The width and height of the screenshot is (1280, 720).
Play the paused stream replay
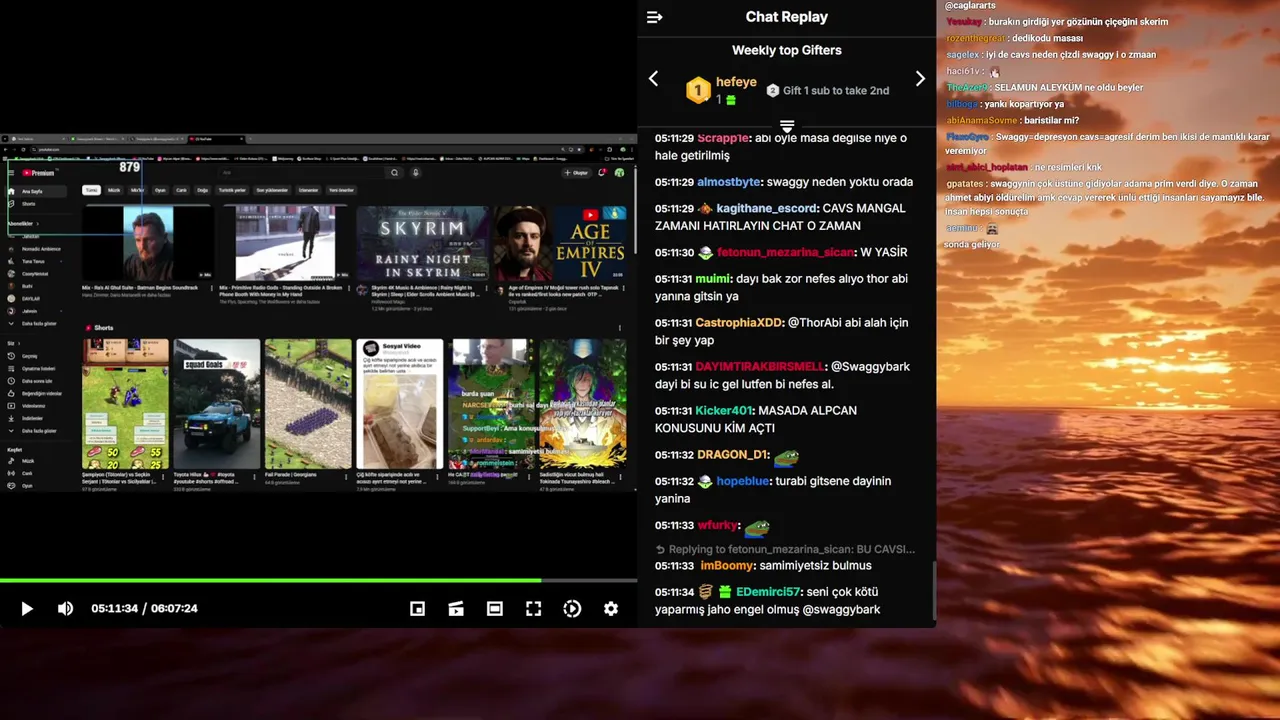tap(27, 608)
